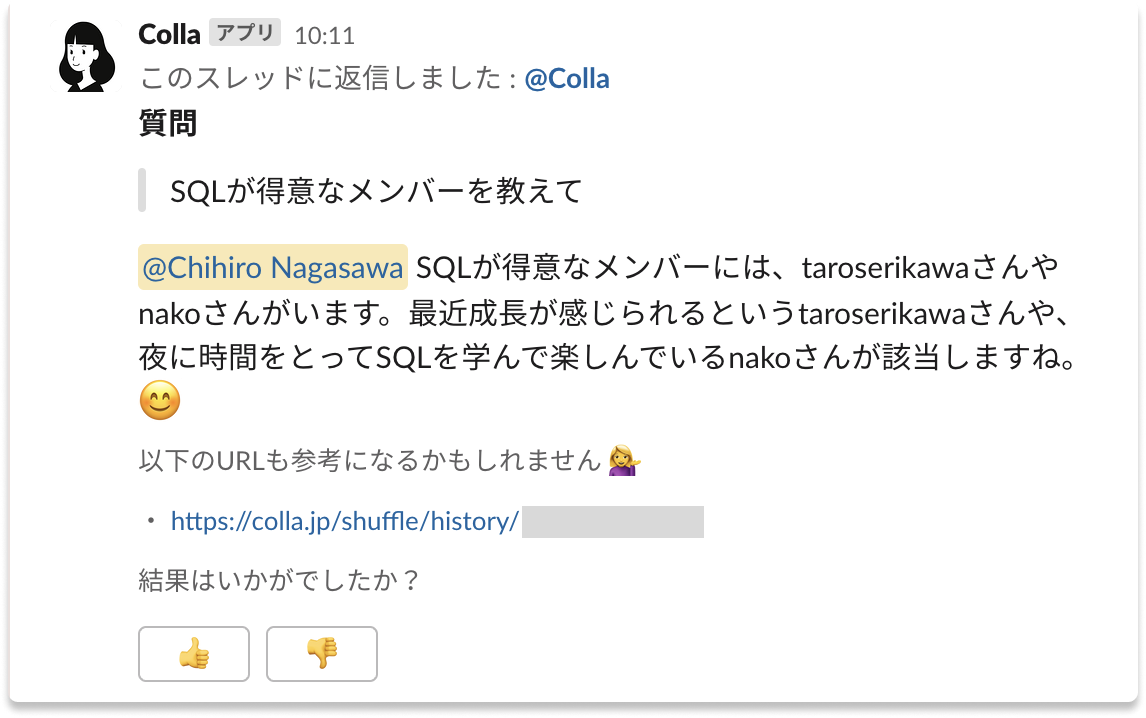Click the gray redacted block after URL
The height and width of the screenshot is (718, 1146).
coord(613,522)
